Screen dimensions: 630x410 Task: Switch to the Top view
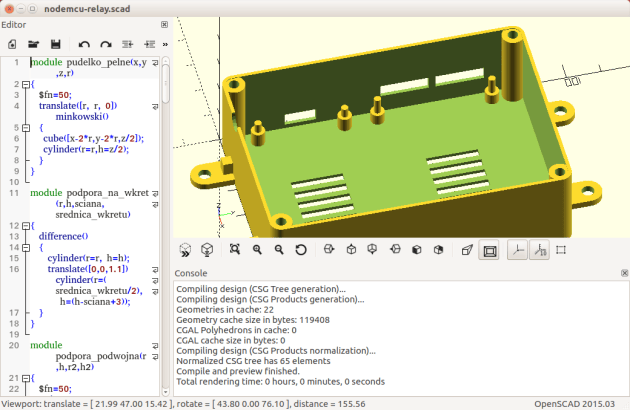[x=351, y=250]
